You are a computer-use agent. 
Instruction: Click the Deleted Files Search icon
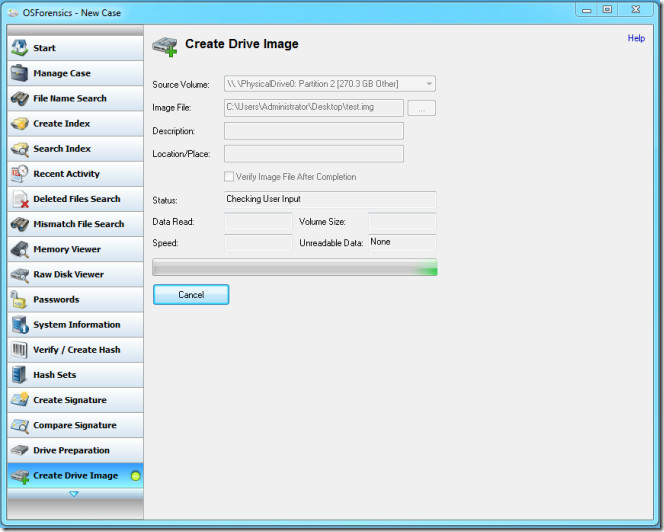point(19,199)
